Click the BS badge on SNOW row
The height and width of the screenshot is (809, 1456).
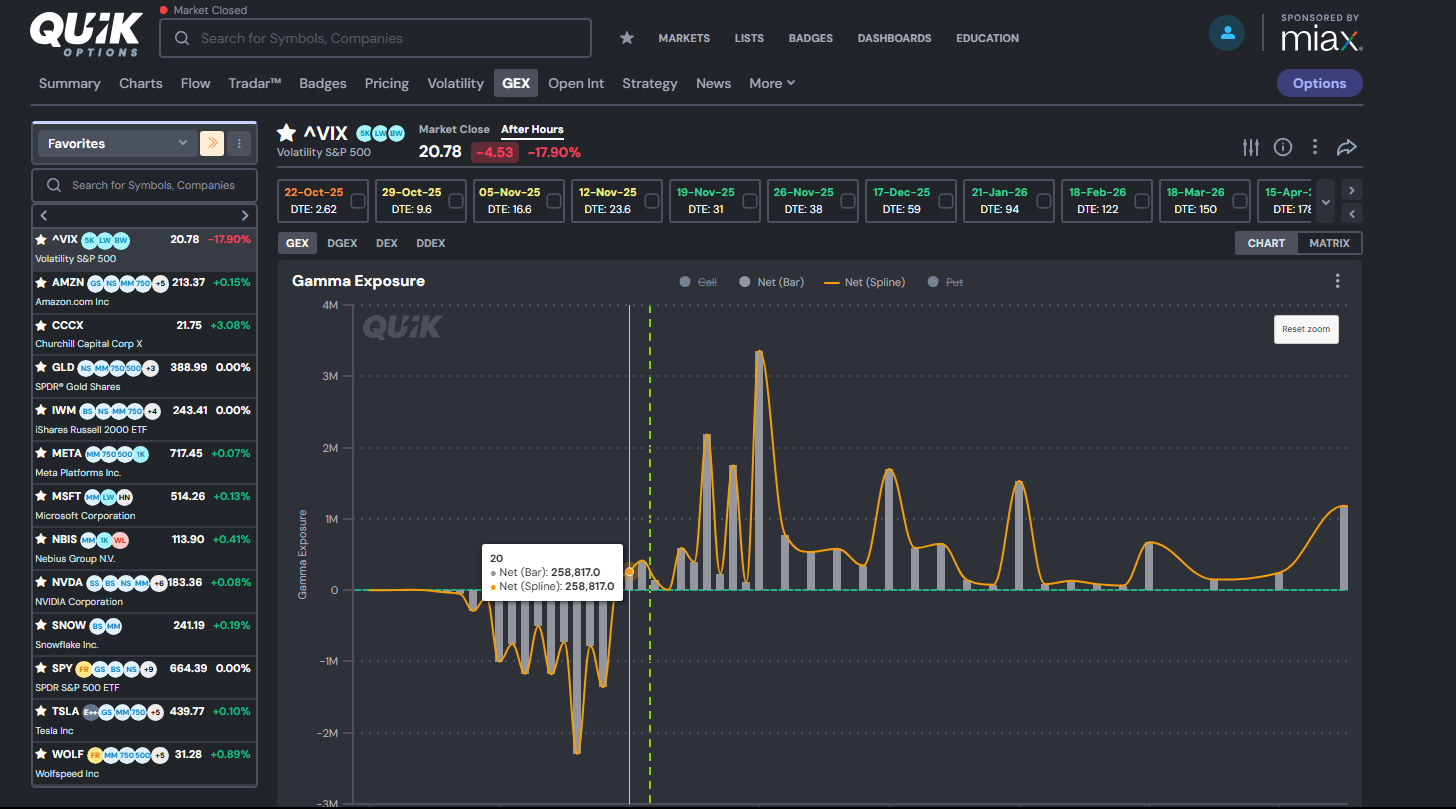click(x=97, y=625)
